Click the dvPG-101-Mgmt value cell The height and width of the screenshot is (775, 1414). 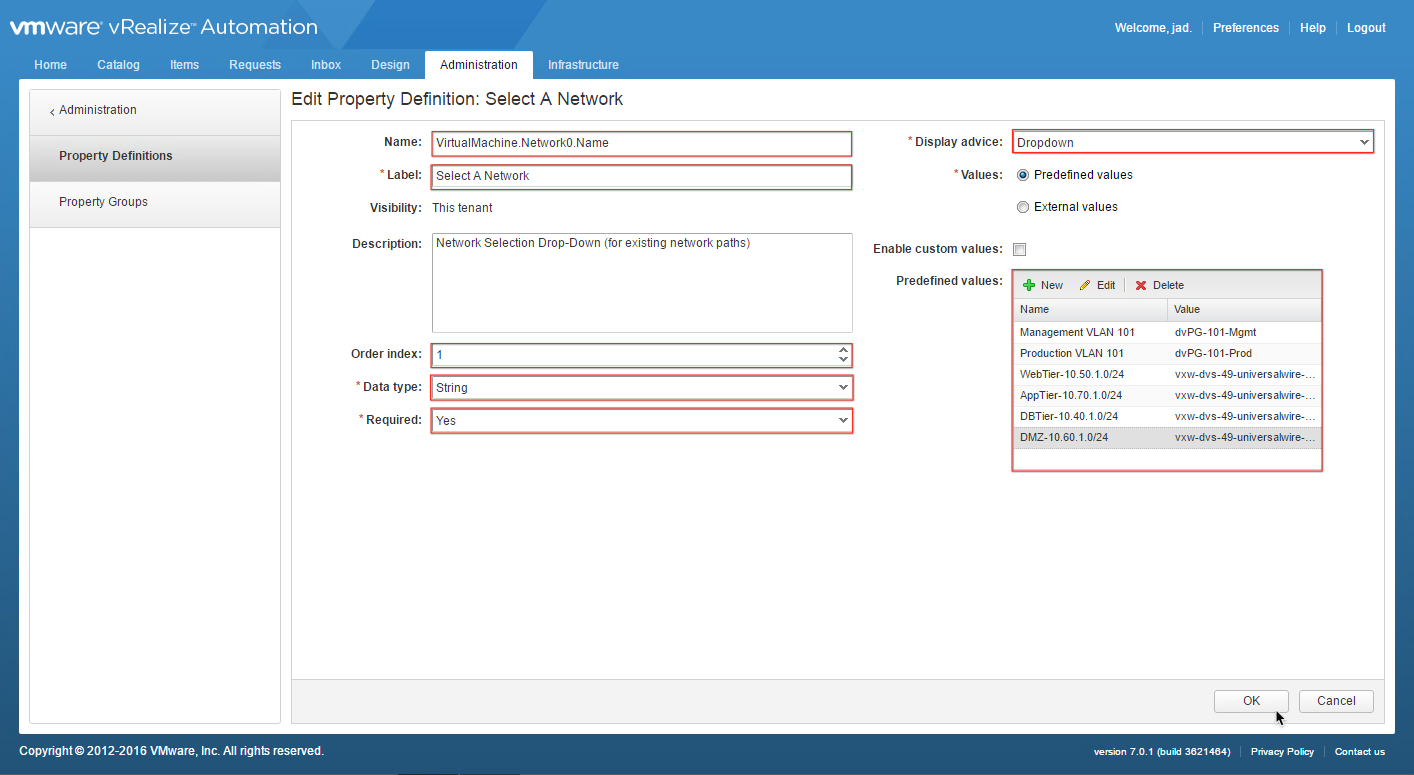pyautogui.click(x=1244, y=332)
